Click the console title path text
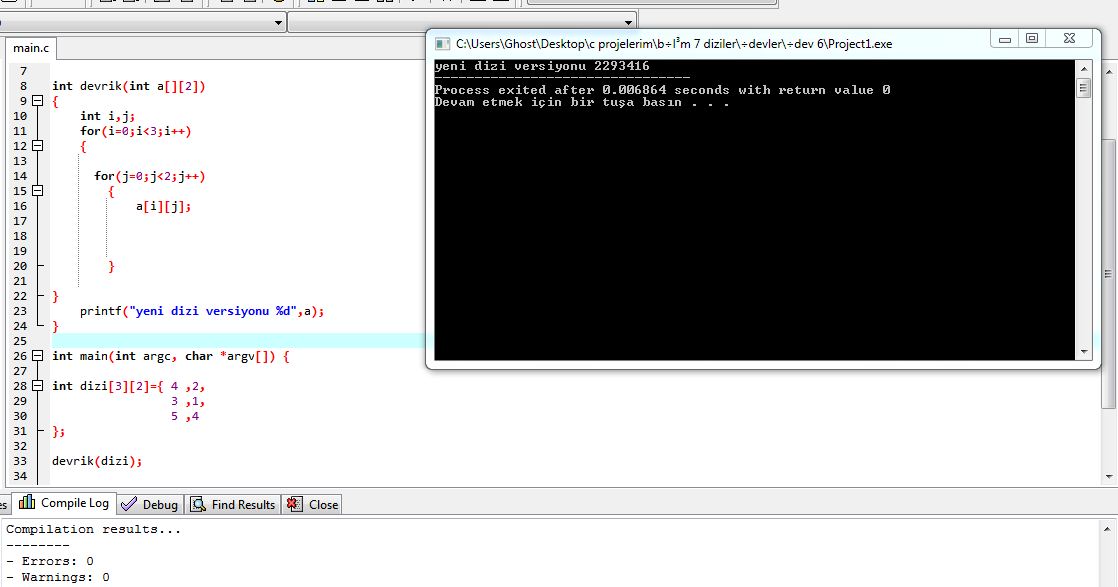Image resolution: width=1118 pixels, height=587 pixels. 674,44
